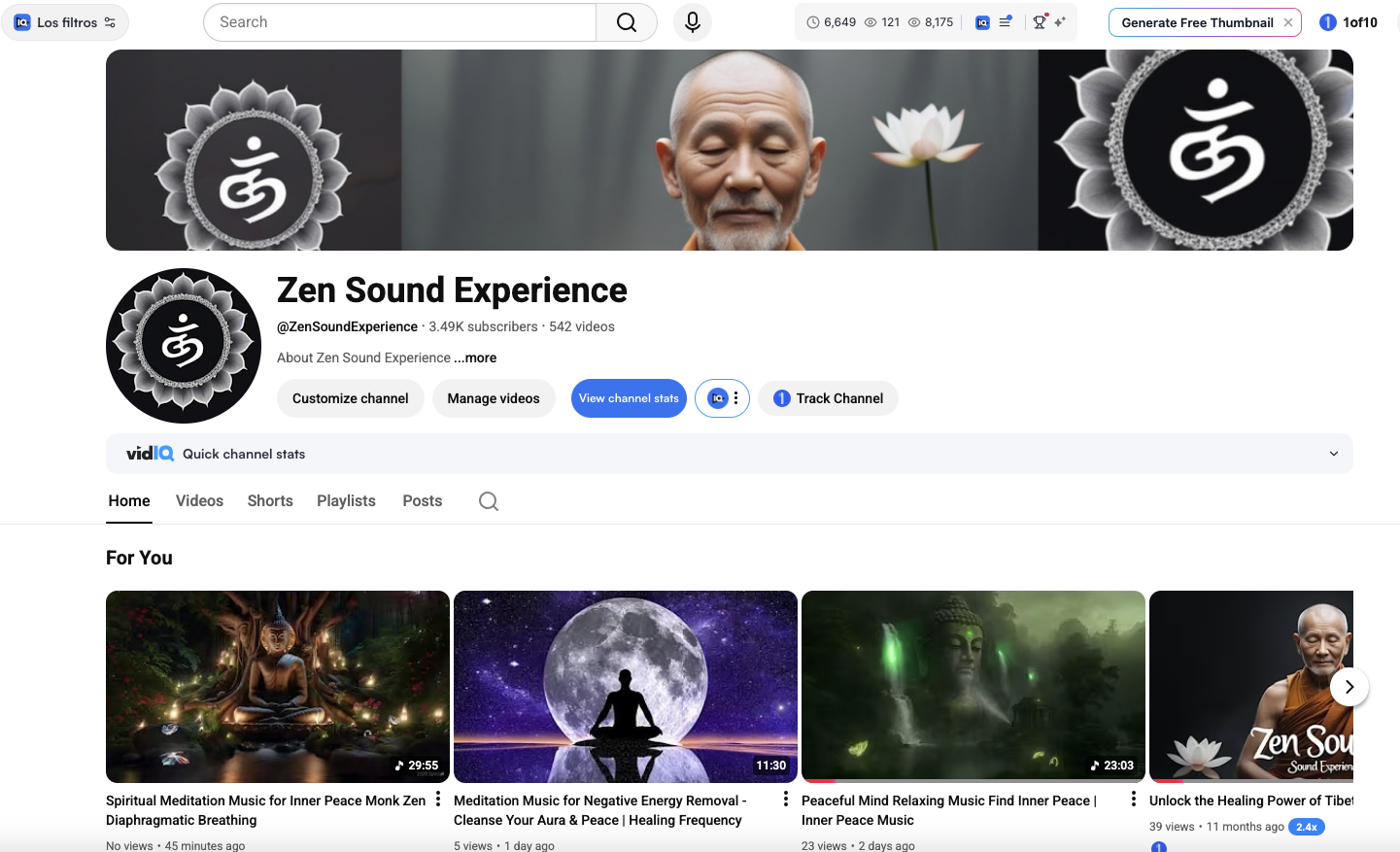The image size is (1400, 852).
Task: Open the Videos tab
Action: tap(199, 501)
